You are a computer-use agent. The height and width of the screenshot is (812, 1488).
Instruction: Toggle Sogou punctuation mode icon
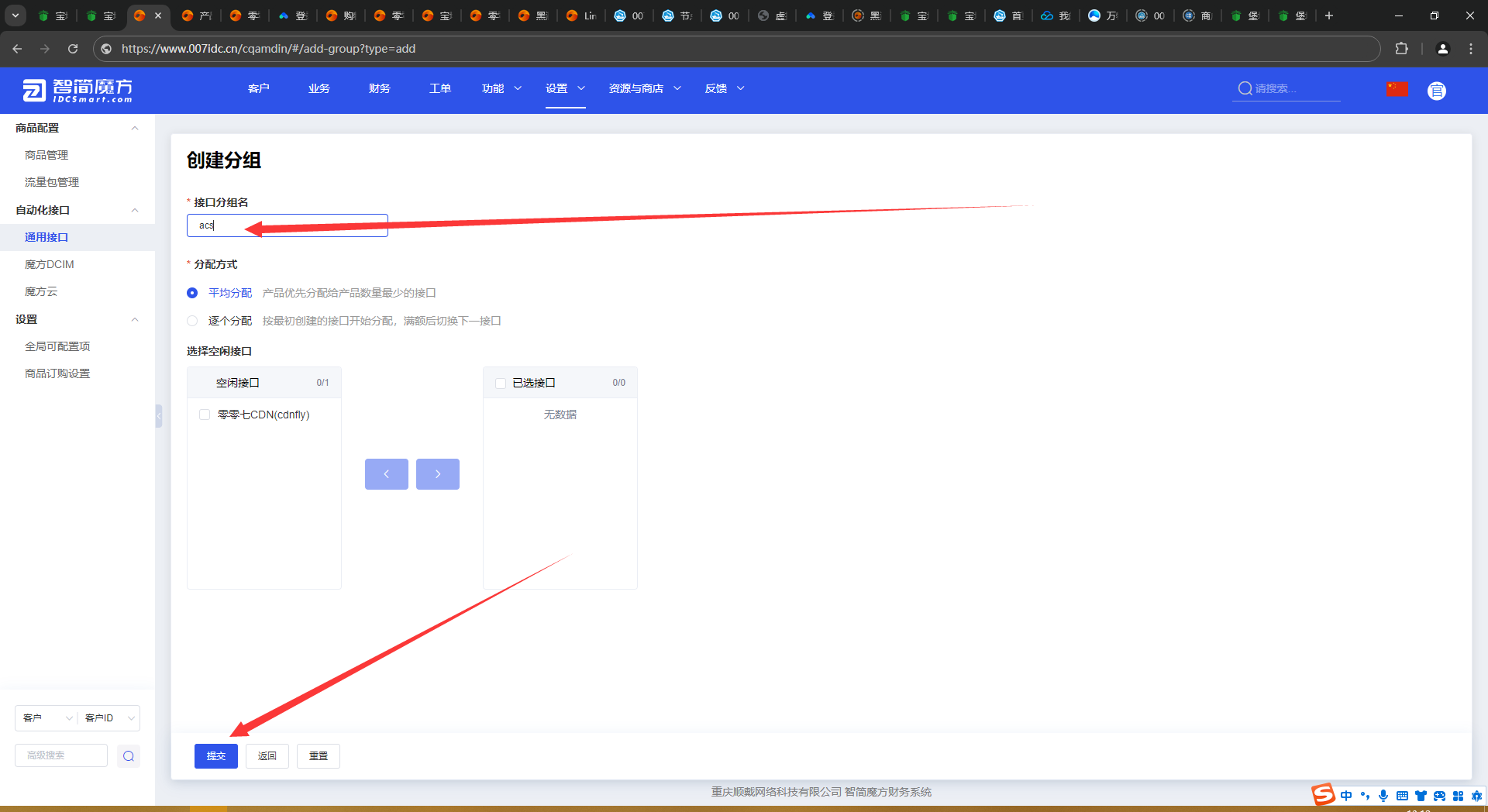(x=1365, y=796)
